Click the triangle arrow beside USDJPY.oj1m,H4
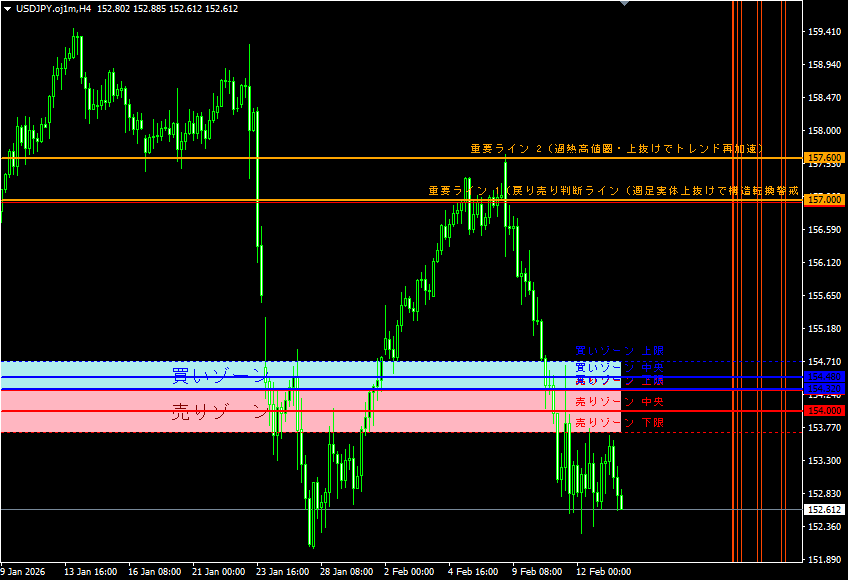This screenshot has height=580, width=848. click(7, 8)
